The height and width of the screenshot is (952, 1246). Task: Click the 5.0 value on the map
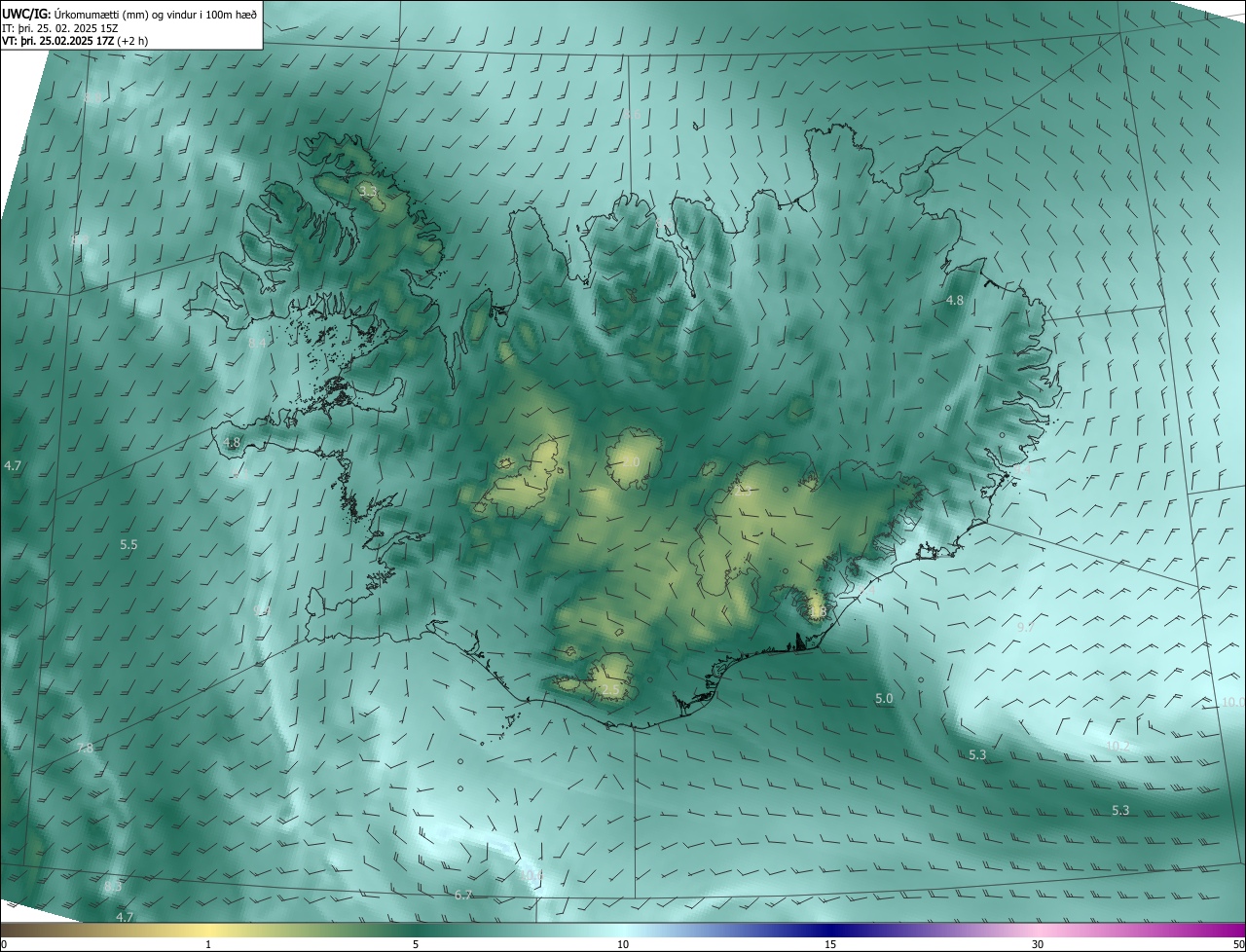pyautogui.click(x=884, y=699)
